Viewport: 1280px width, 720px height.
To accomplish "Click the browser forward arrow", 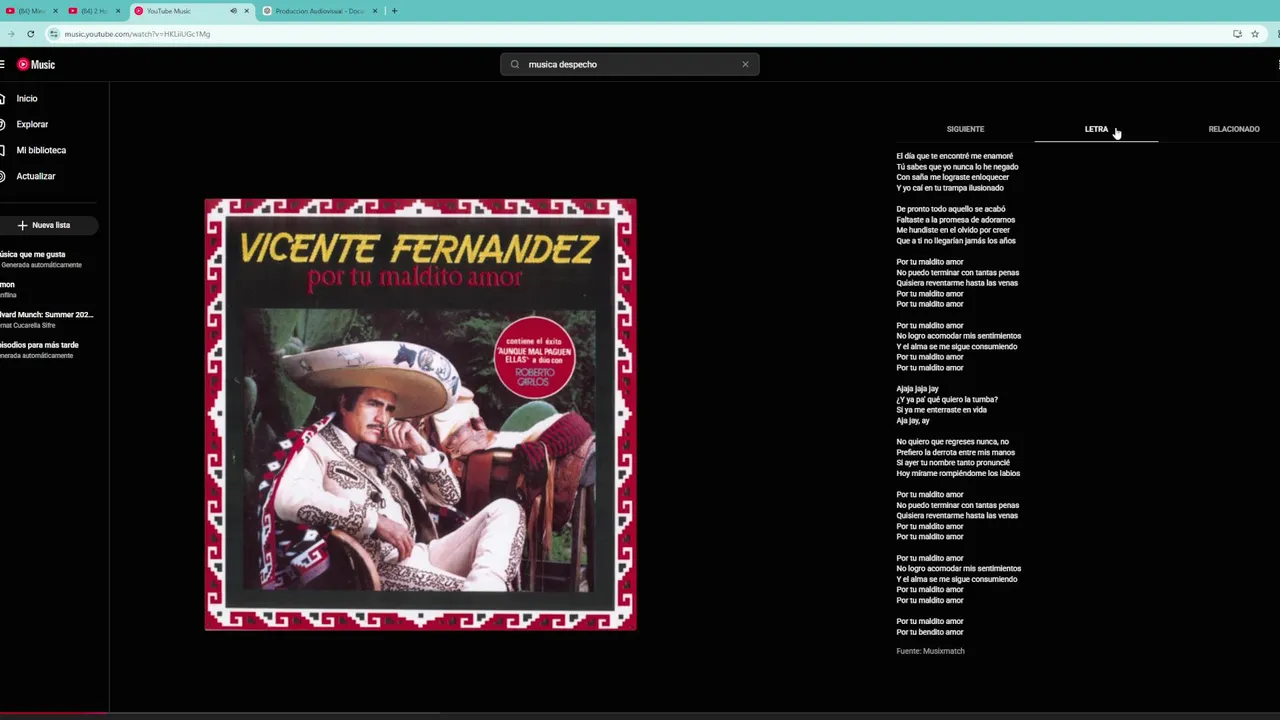I will click(11, 34).
